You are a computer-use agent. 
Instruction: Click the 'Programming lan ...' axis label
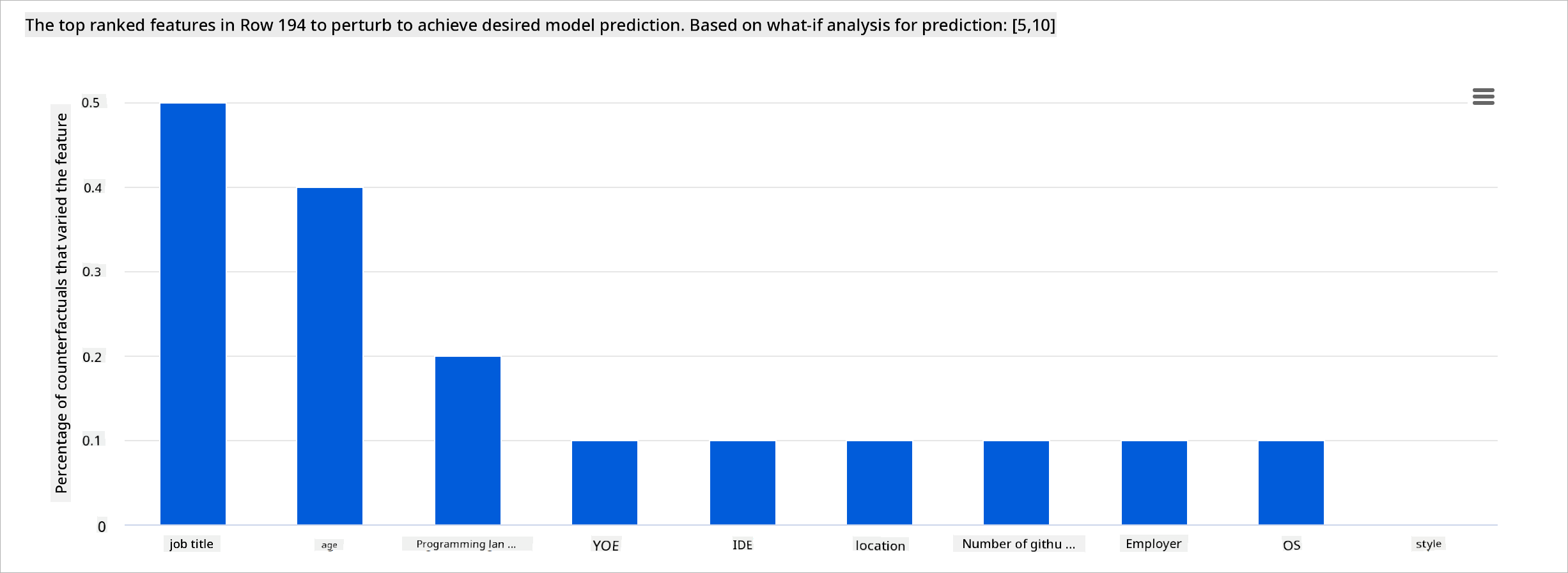[466, 544]
